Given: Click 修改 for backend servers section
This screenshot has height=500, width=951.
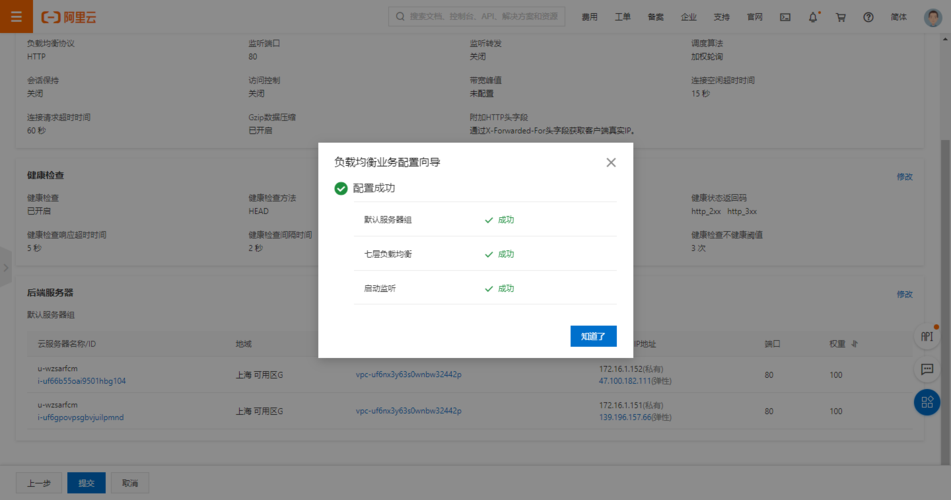Looking at the screenshot, I should (904, 294).
